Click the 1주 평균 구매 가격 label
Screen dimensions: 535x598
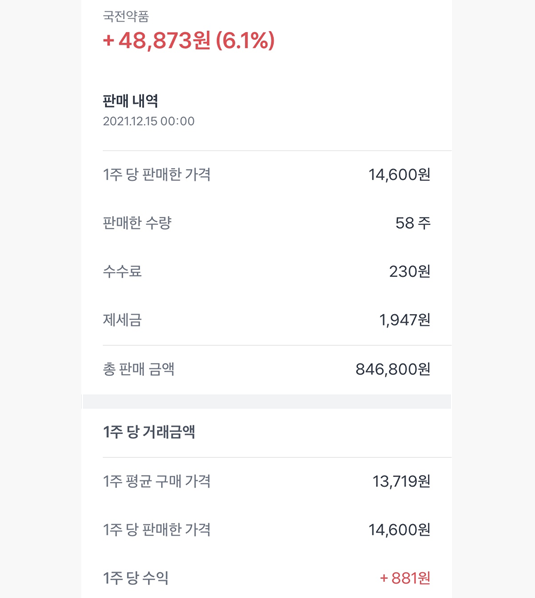pyautogui.click(x=157, y=481)
